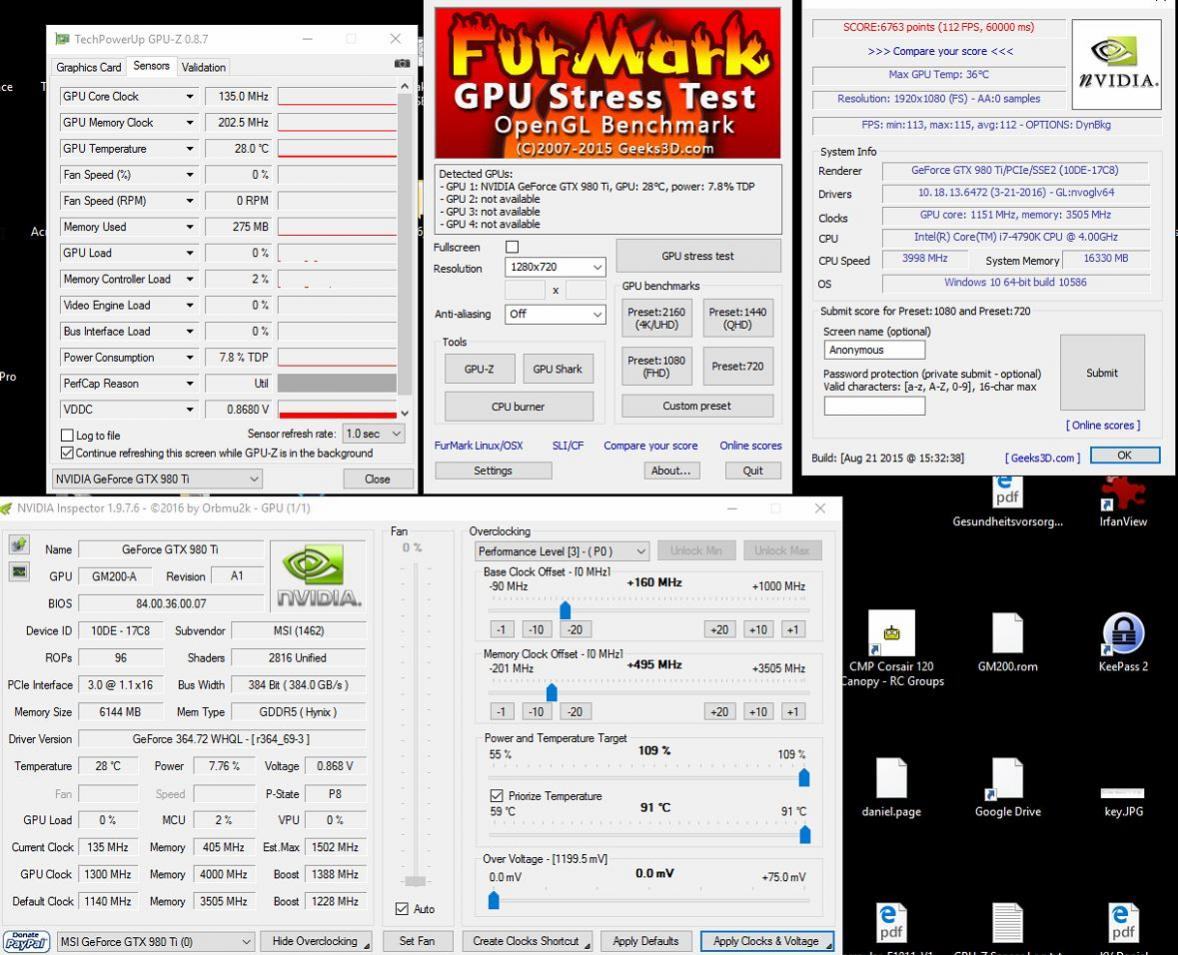Switch to Validation tab

(203, 67)
